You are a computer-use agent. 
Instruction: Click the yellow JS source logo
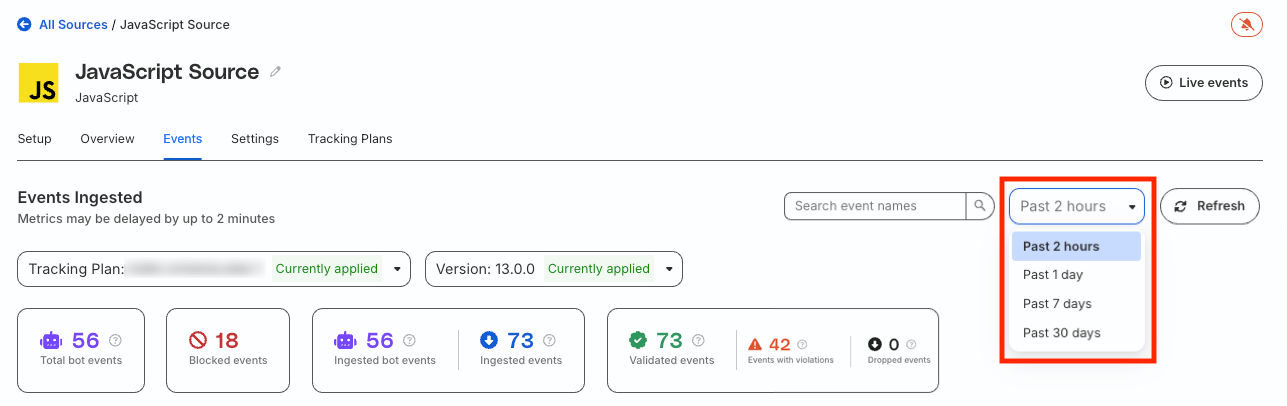38,83
